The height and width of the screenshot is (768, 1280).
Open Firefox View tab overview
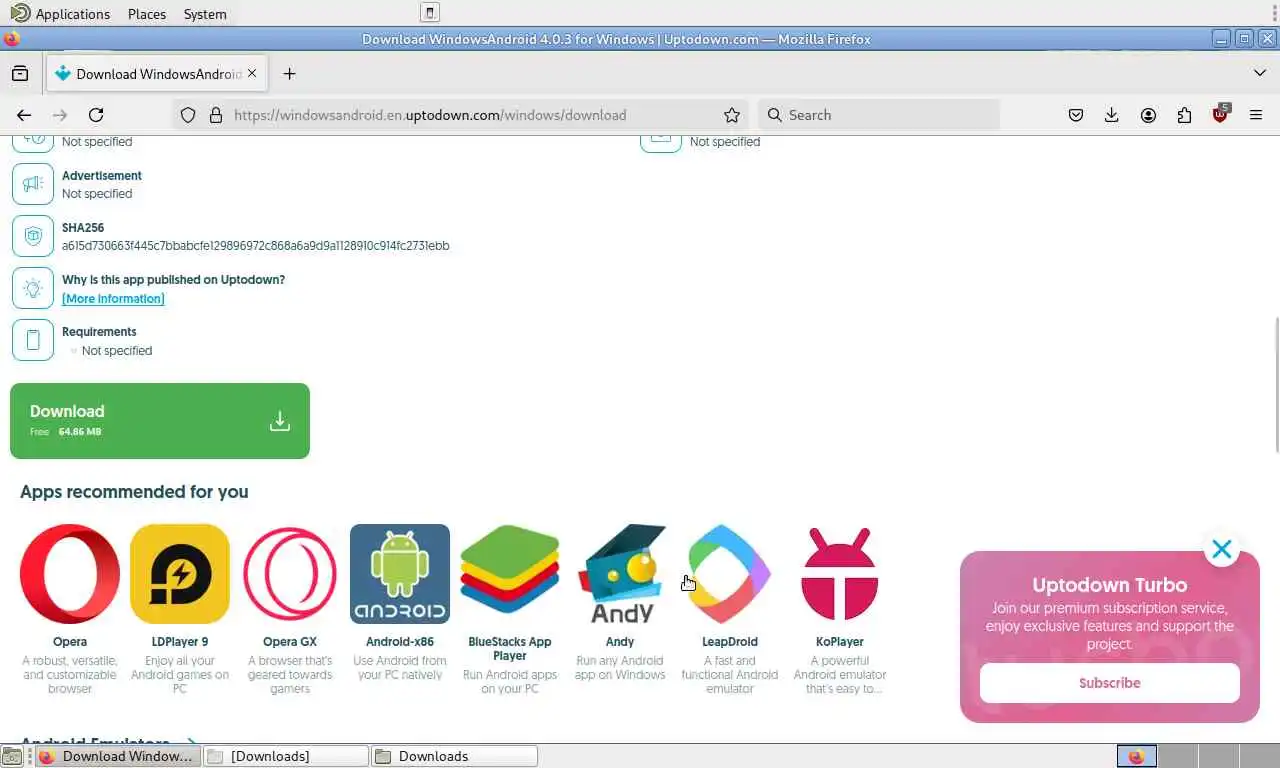point(20,74)
